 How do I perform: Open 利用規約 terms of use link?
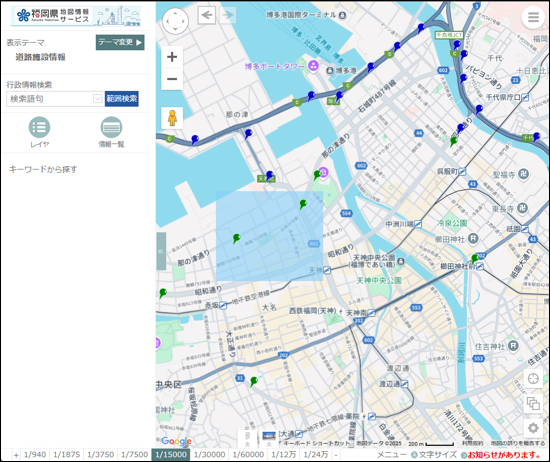tap(472, 443)
